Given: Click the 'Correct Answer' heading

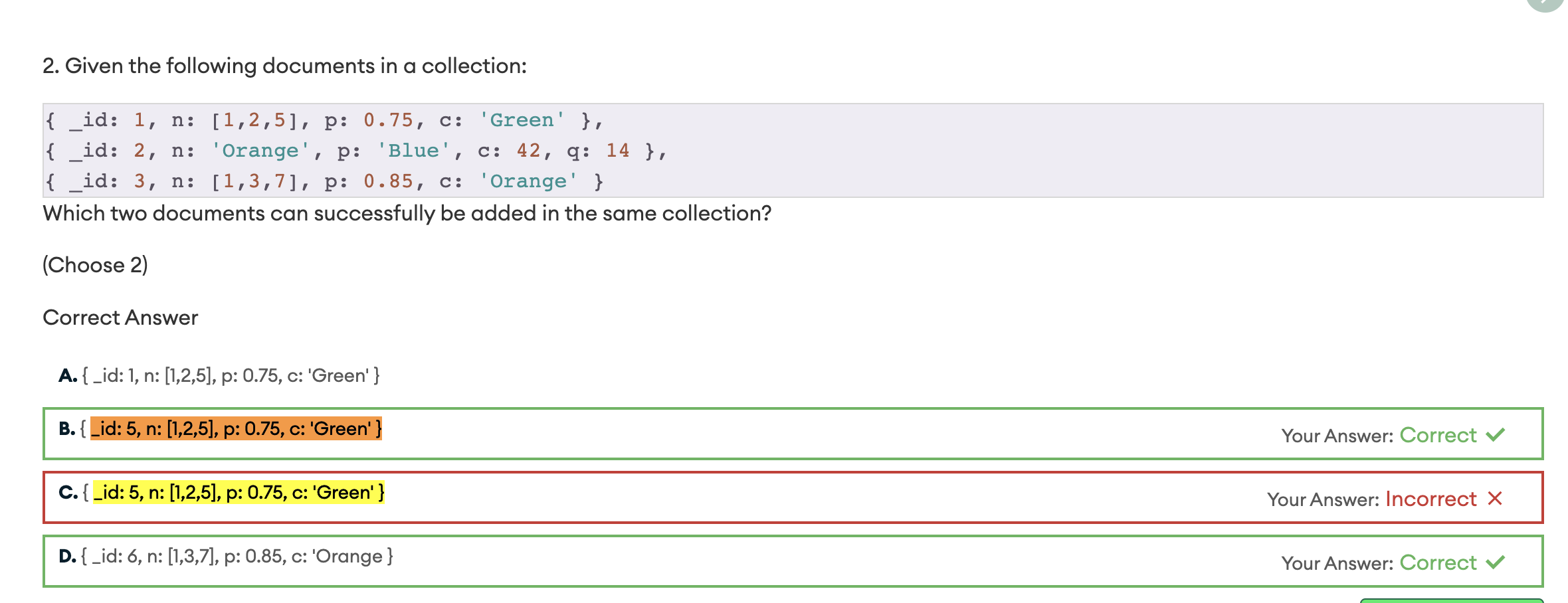Looking at the screenshot, I should click(120, 317).
